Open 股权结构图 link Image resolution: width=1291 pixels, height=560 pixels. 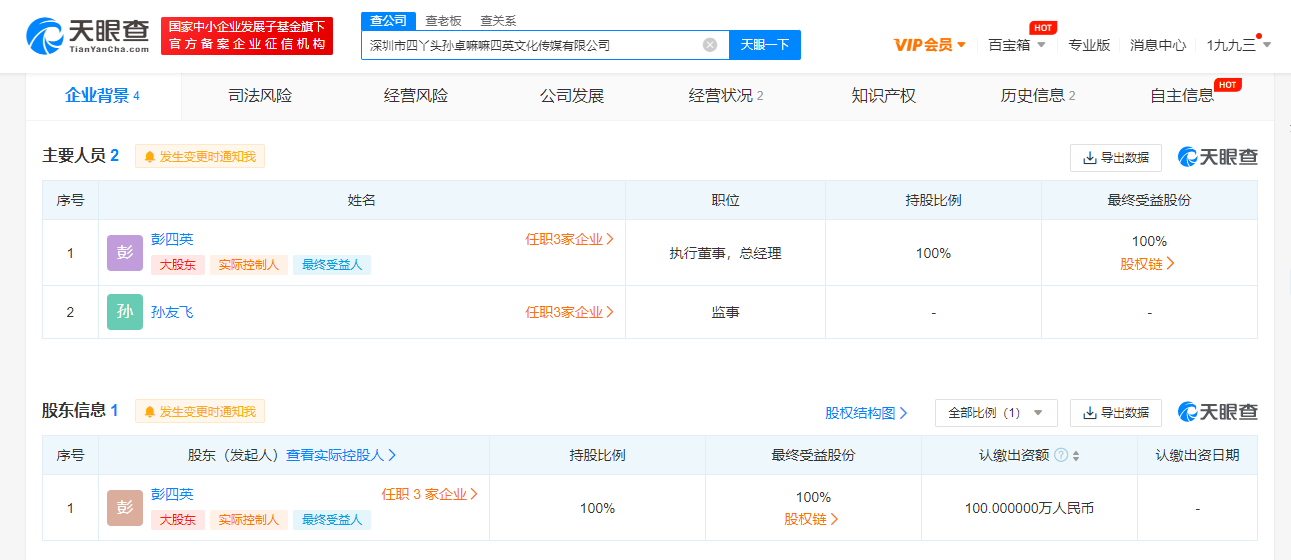[866, 413]
